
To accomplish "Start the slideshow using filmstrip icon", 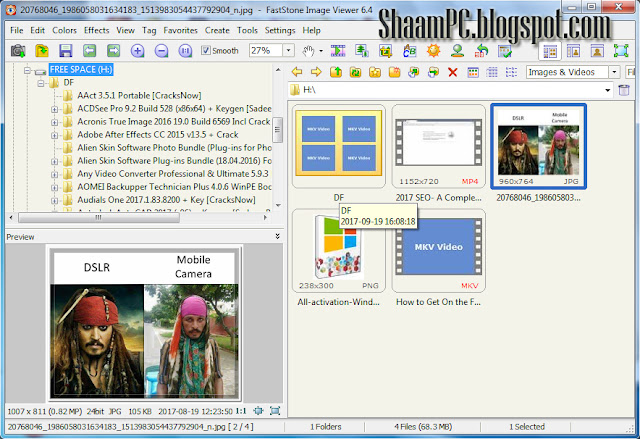I will pyautogui.click(x=338, y=51).
